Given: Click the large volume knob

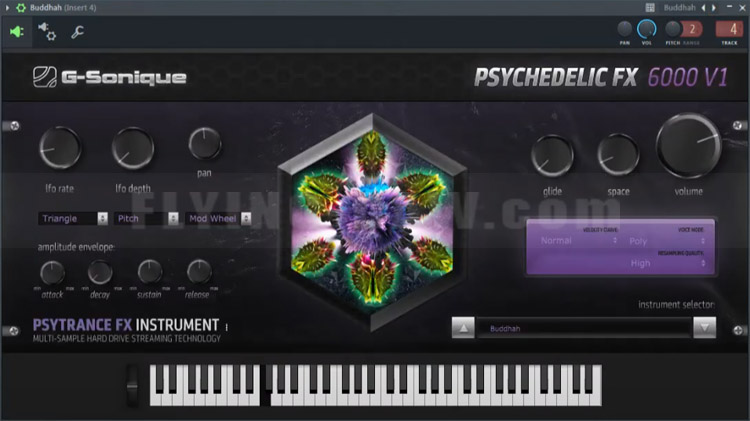Looking at the screenshot, I should 689,145.
